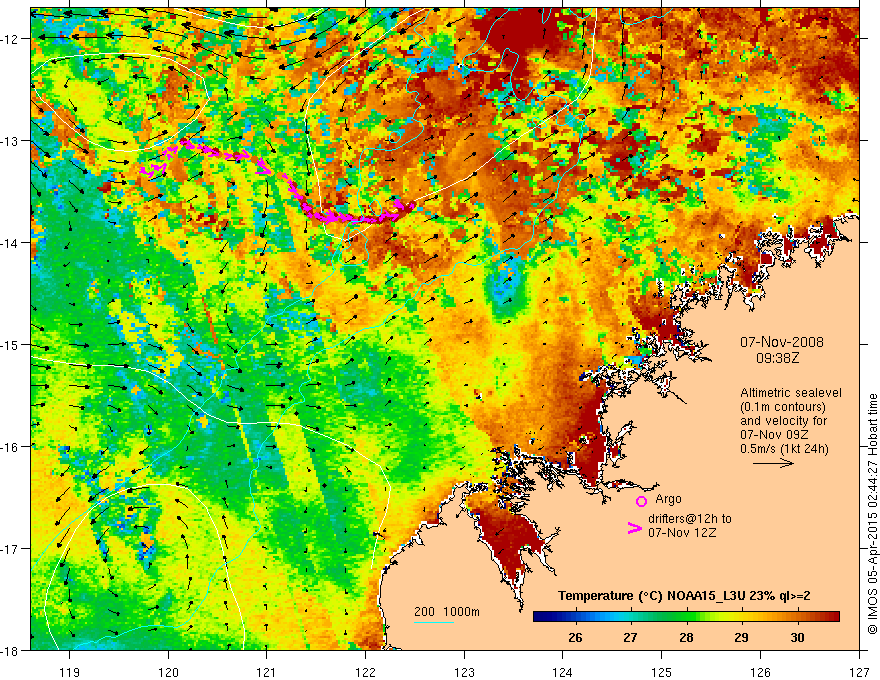Viewport: 880px width, 680px height.
Task: Click the cyan bathymetry legend line
Action: point(434,622)
